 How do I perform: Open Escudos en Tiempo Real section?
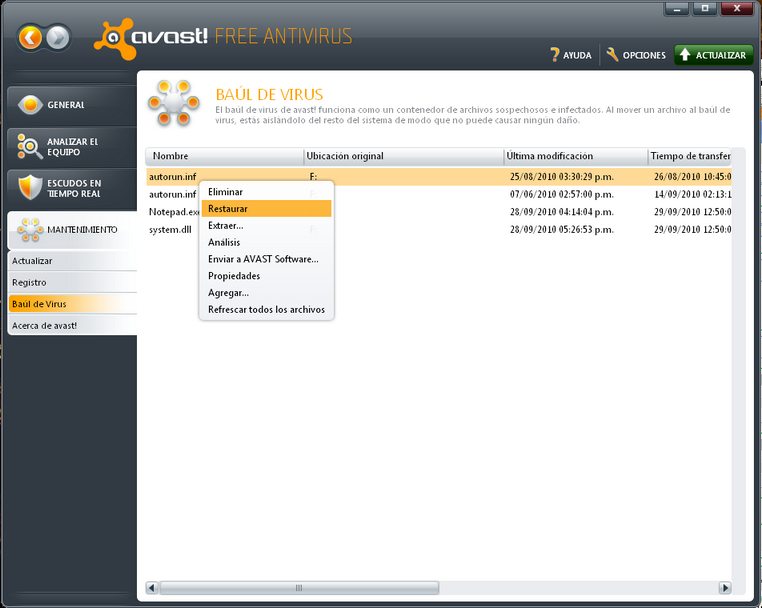tap(72, 188)
